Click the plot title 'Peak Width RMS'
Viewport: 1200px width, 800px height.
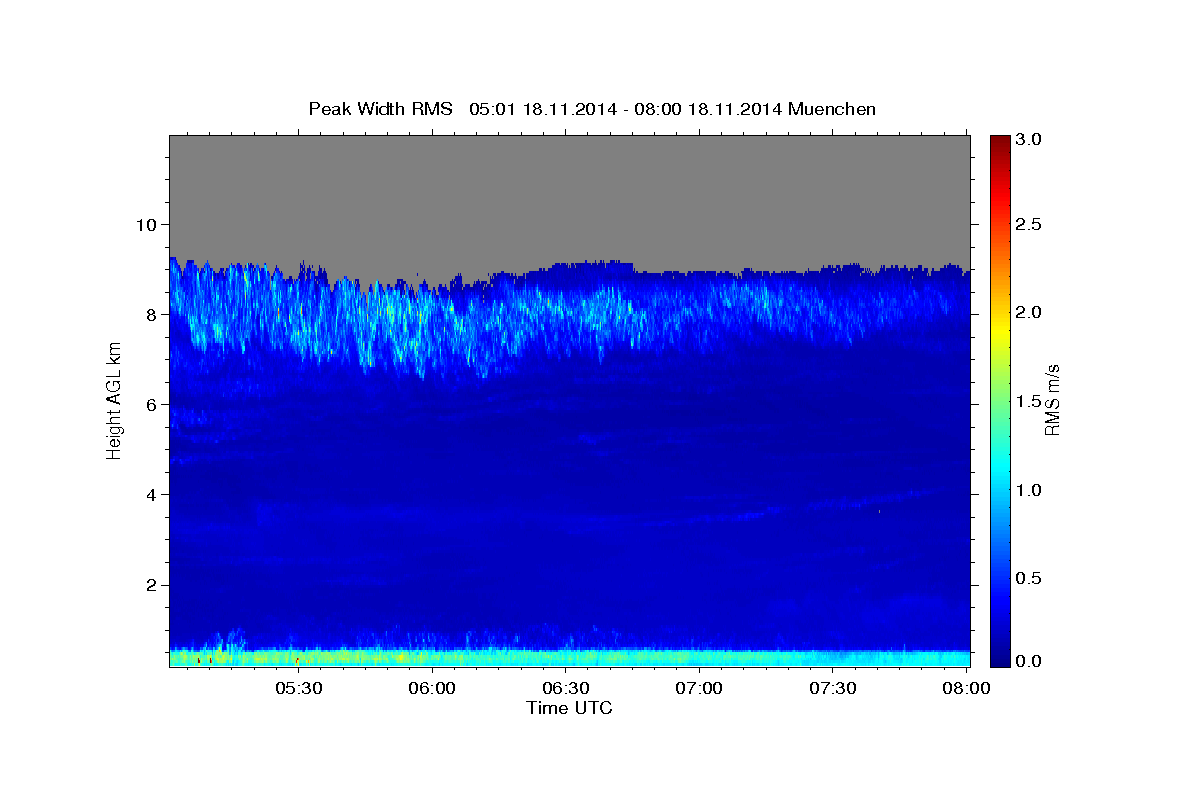381,108
